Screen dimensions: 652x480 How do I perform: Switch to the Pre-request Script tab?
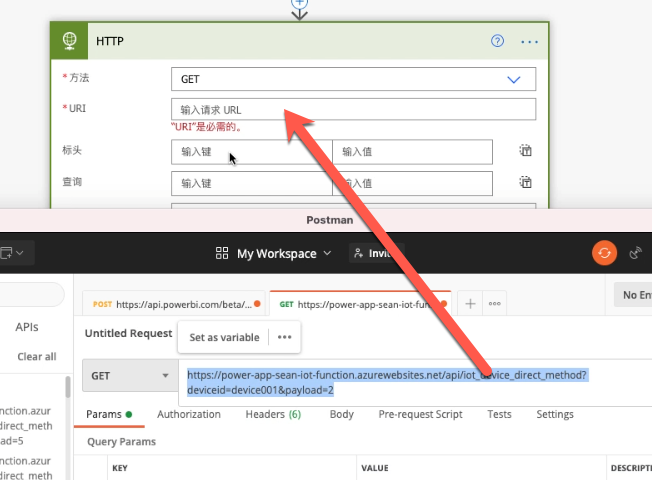420,414
